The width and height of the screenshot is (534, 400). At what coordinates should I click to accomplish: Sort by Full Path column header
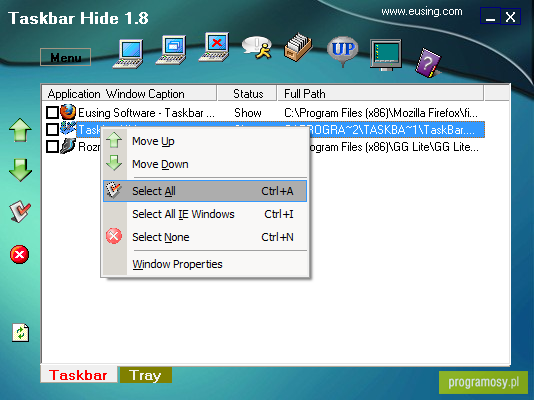[381, 93]
